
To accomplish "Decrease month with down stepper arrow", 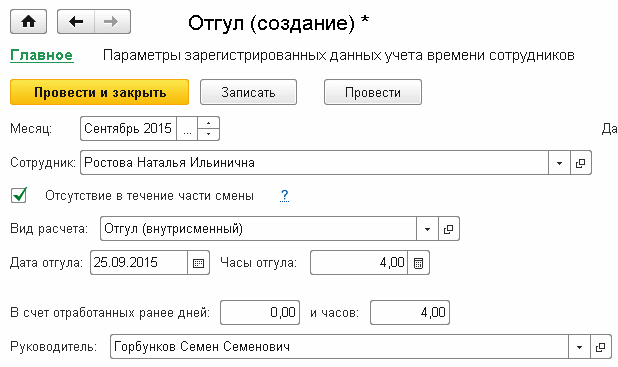I will (208, 134).
